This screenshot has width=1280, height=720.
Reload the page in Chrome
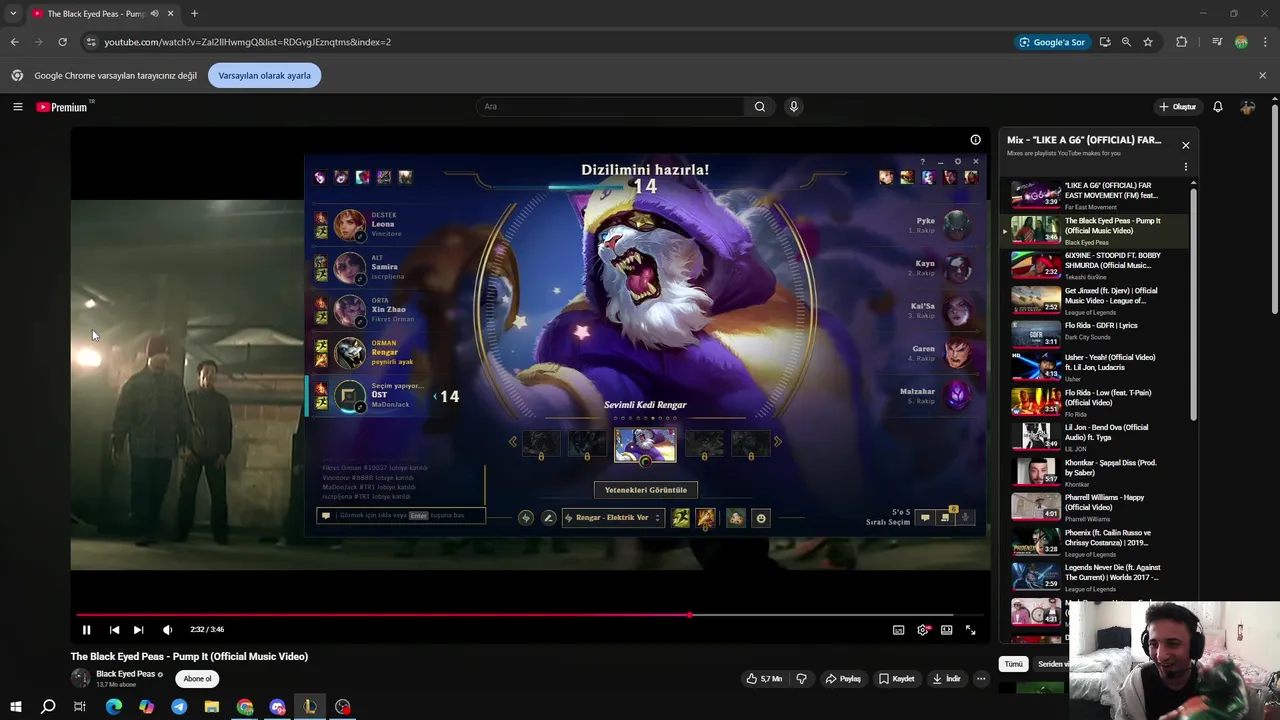pyautogui.click(x=62, y=42)
